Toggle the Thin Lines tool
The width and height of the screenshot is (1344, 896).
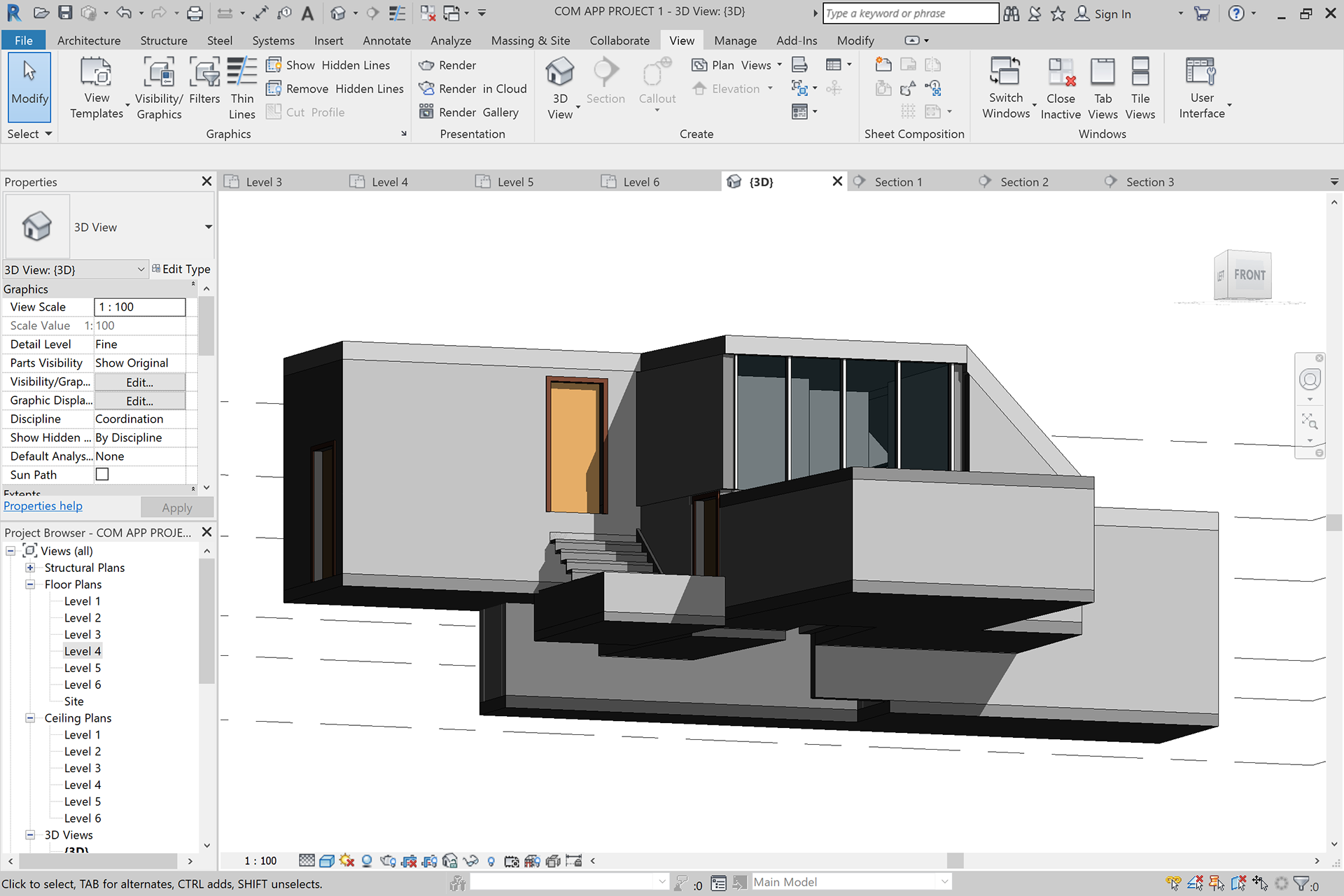point(242,88)
